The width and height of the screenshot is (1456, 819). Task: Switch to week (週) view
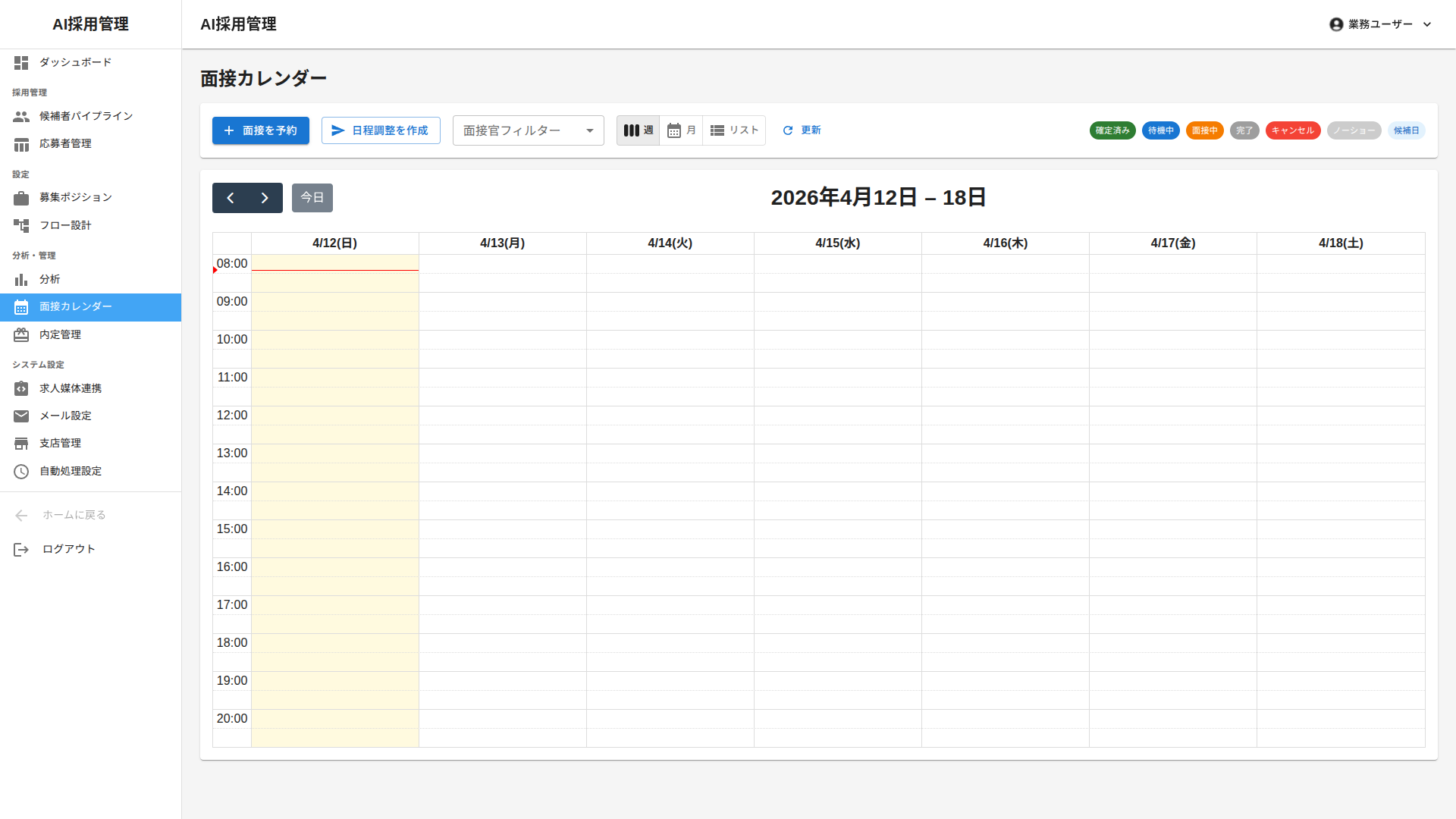[638, 130]
